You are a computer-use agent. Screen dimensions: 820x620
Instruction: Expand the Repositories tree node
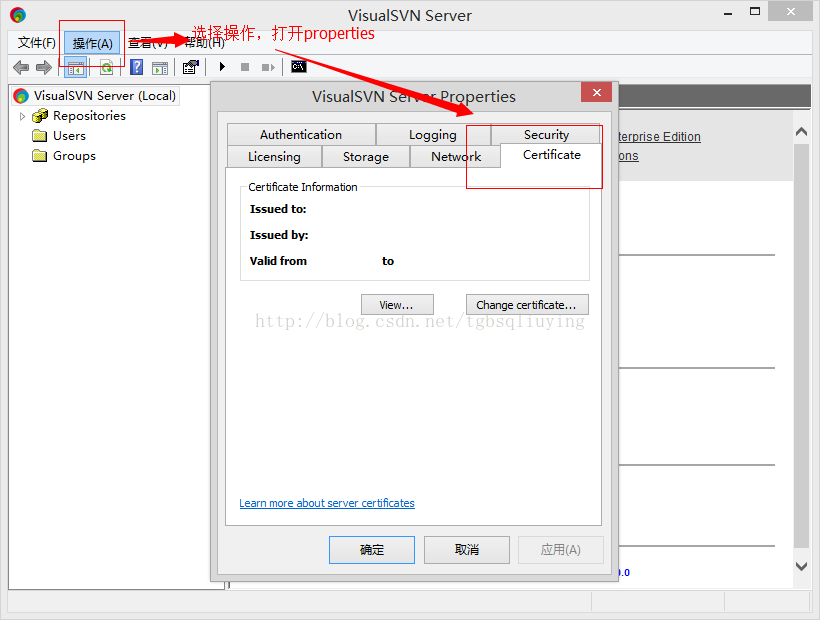tap(22, 116)
